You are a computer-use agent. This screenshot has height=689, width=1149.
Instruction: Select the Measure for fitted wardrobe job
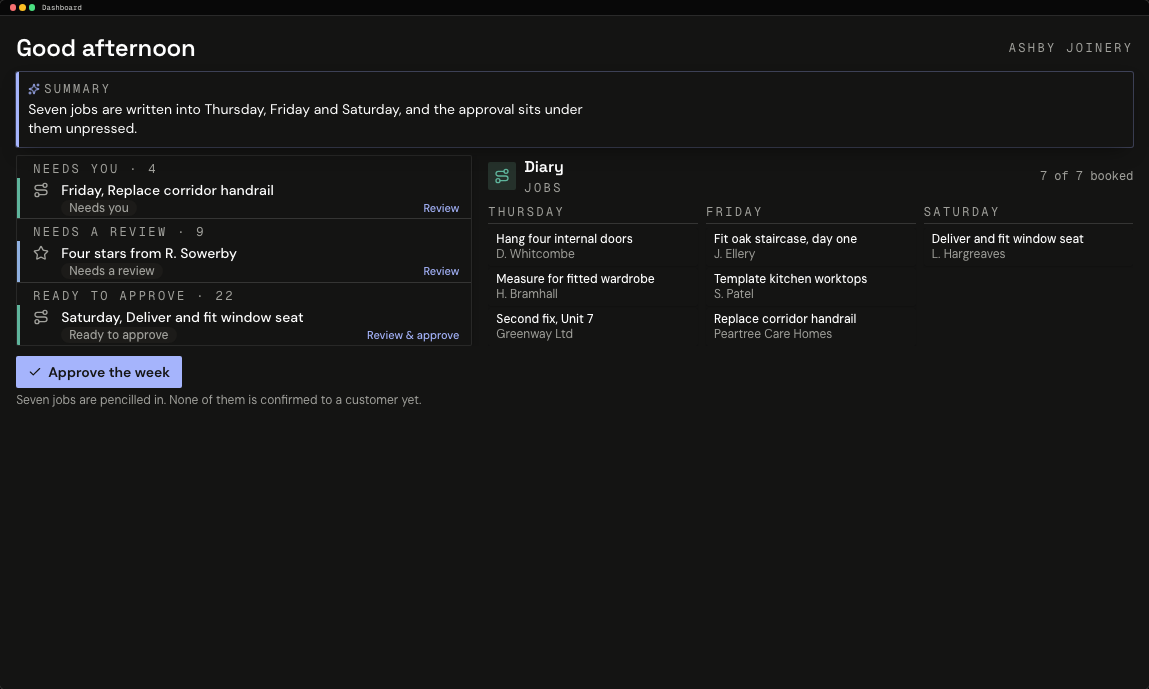[592, 286]
